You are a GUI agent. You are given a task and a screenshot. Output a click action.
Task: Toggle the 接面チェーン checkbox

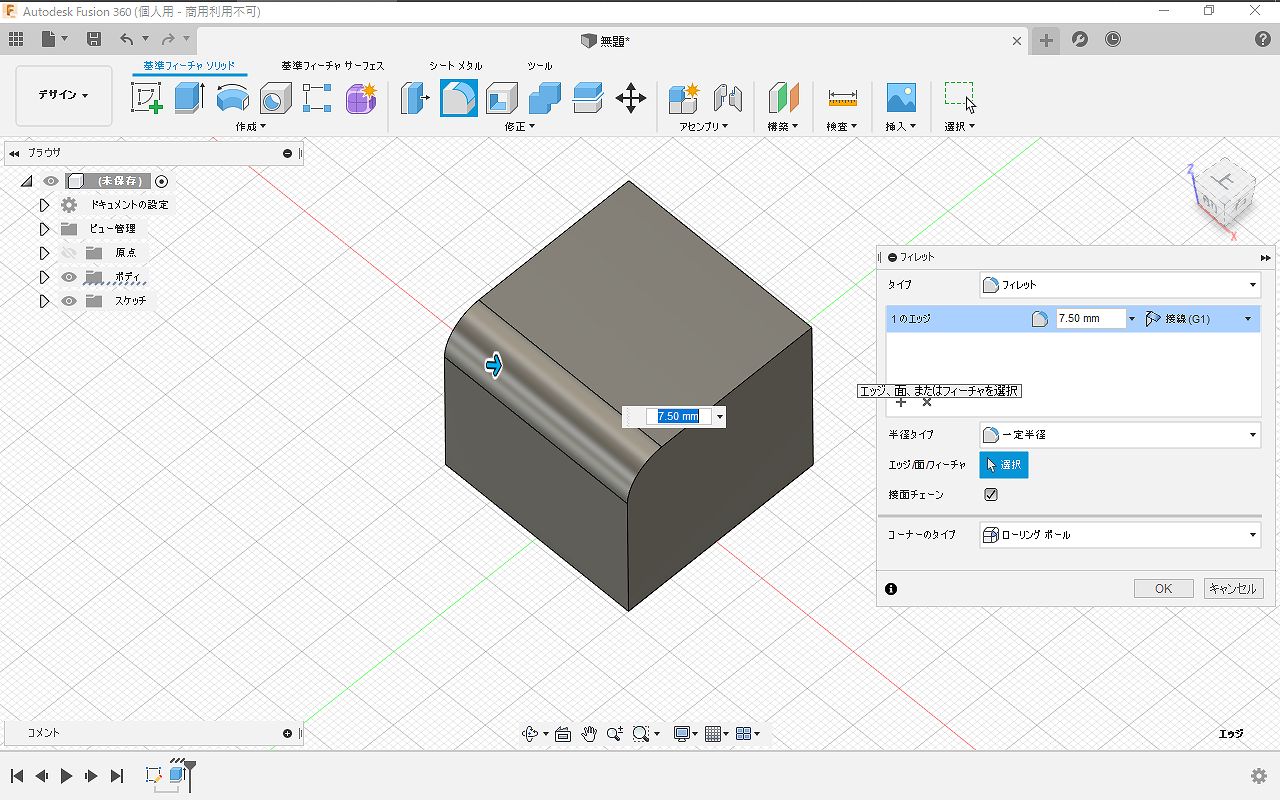click(991, 494)
